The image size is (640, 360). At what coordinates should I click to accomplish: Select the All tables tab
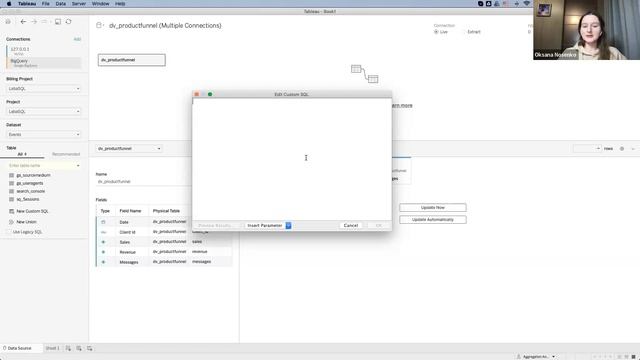(22, 154)
